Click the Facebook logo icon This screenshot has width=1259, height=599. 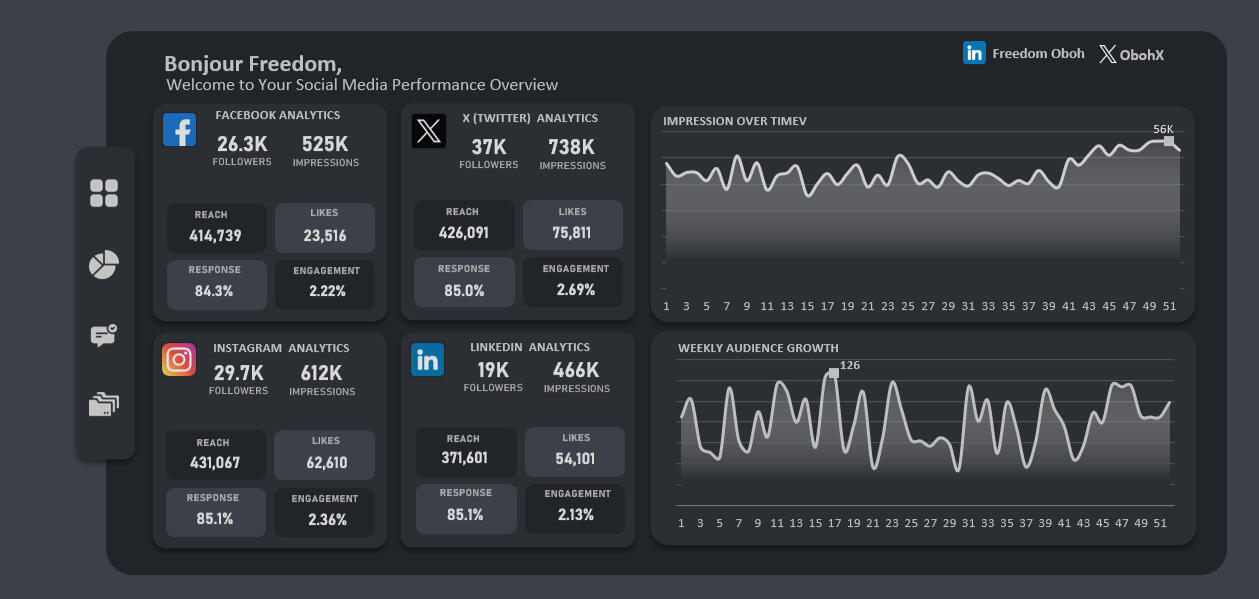pos(179,130)
